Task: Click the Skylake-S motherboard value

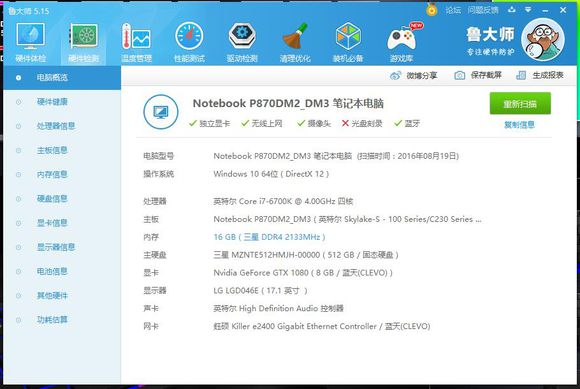Action: pos(347,219)
